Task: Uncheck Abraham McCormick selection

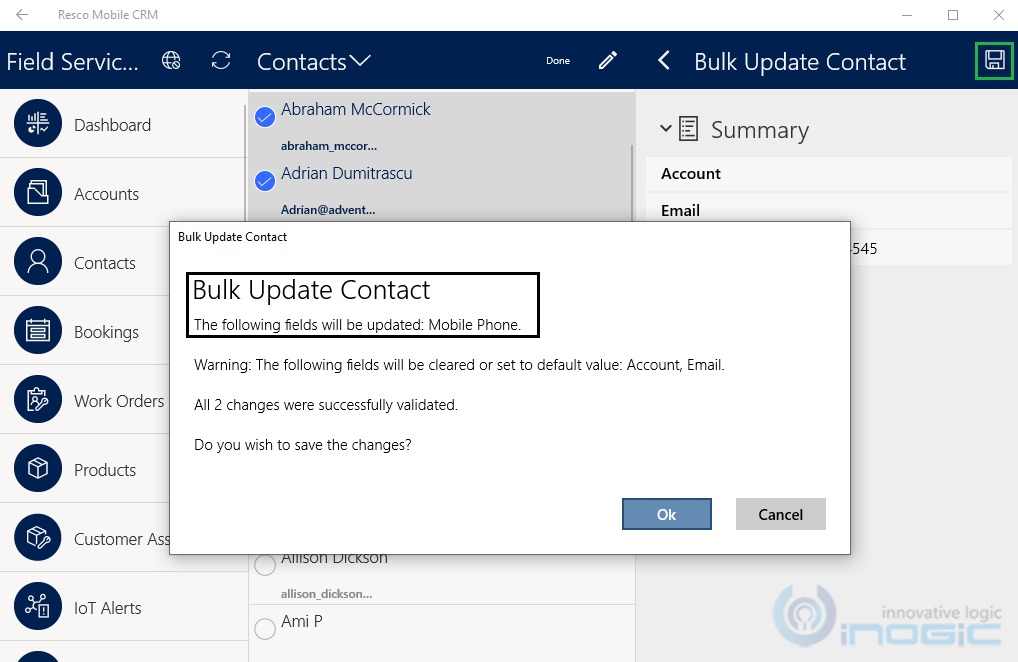Action: 265,117
